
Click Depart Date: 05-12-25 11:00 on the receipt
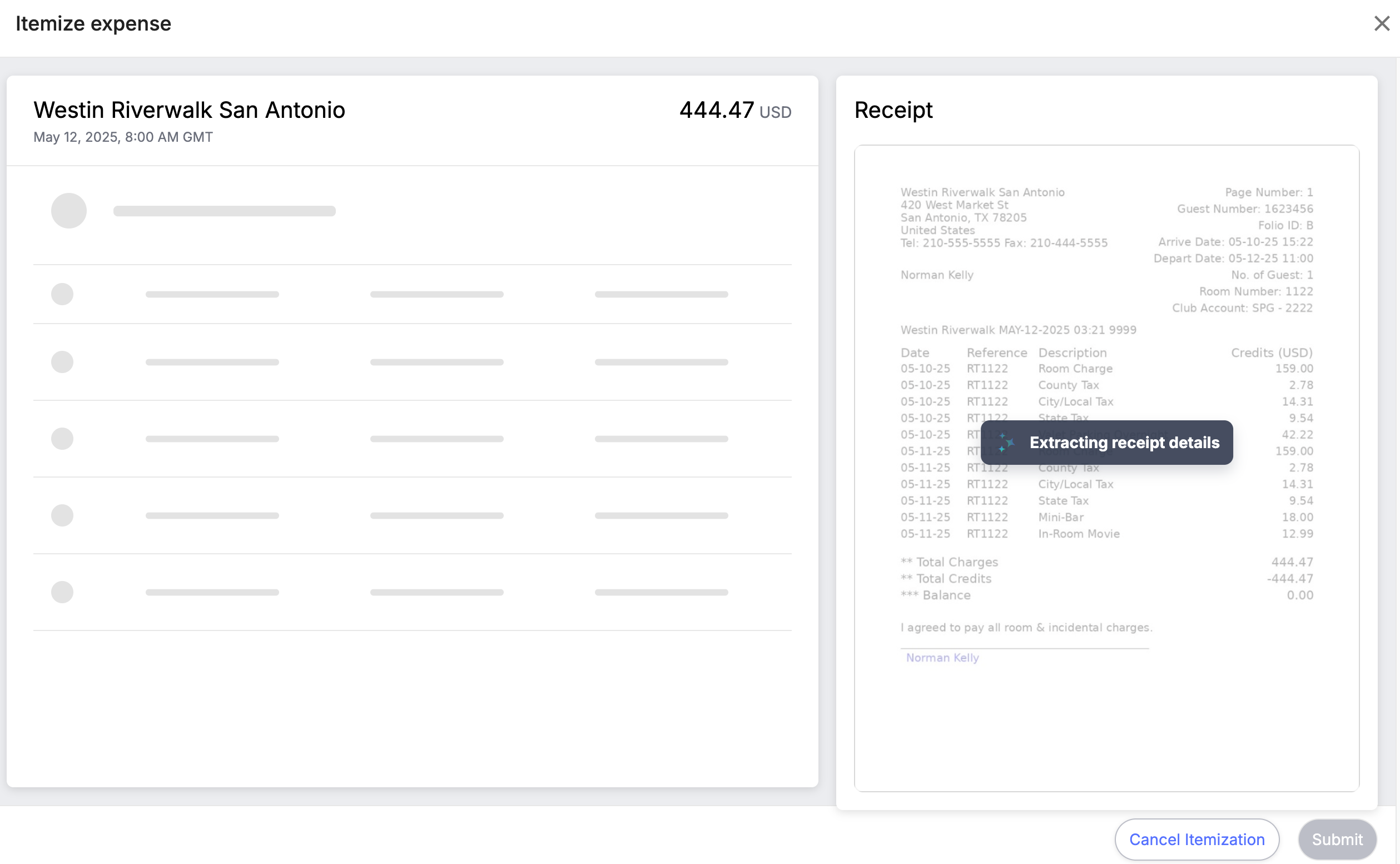[1233, 259]
